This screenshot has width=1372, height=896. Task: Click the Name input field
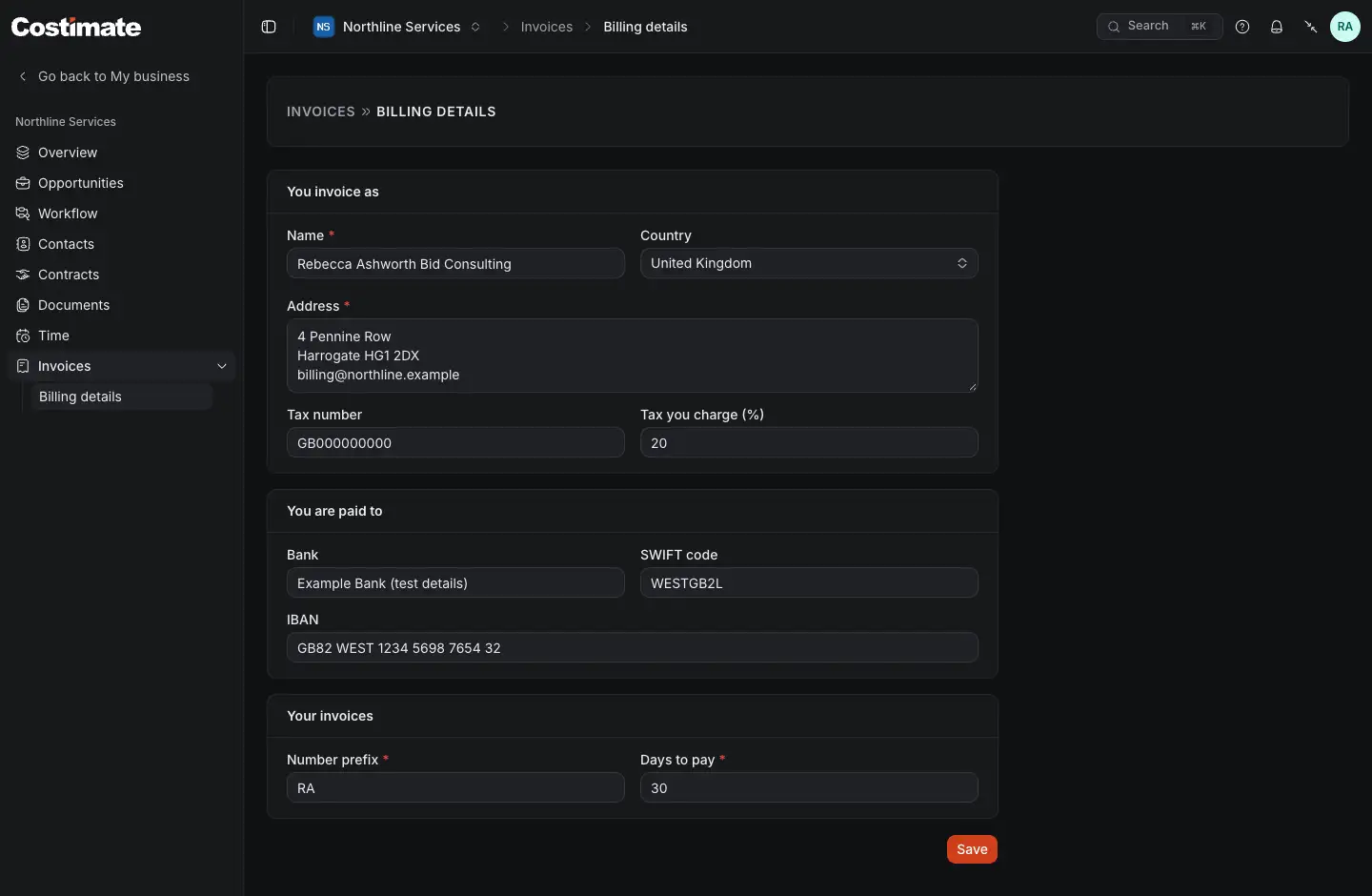point(455,264)
